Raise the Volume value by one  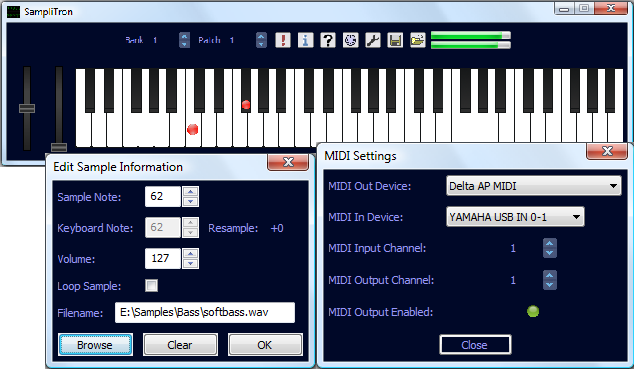(x=190, y=254)
